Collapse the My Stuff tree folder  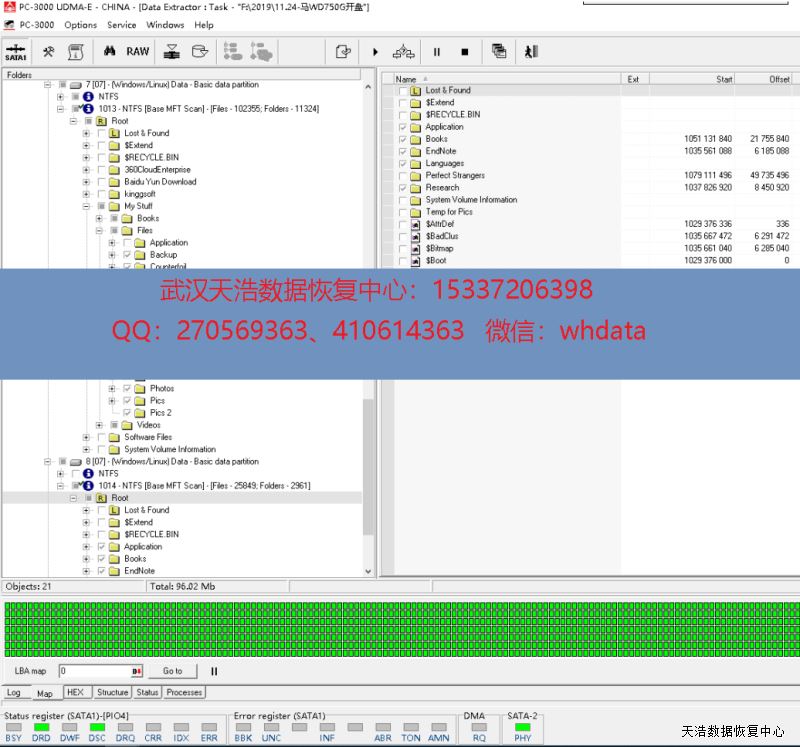point(87,206)
